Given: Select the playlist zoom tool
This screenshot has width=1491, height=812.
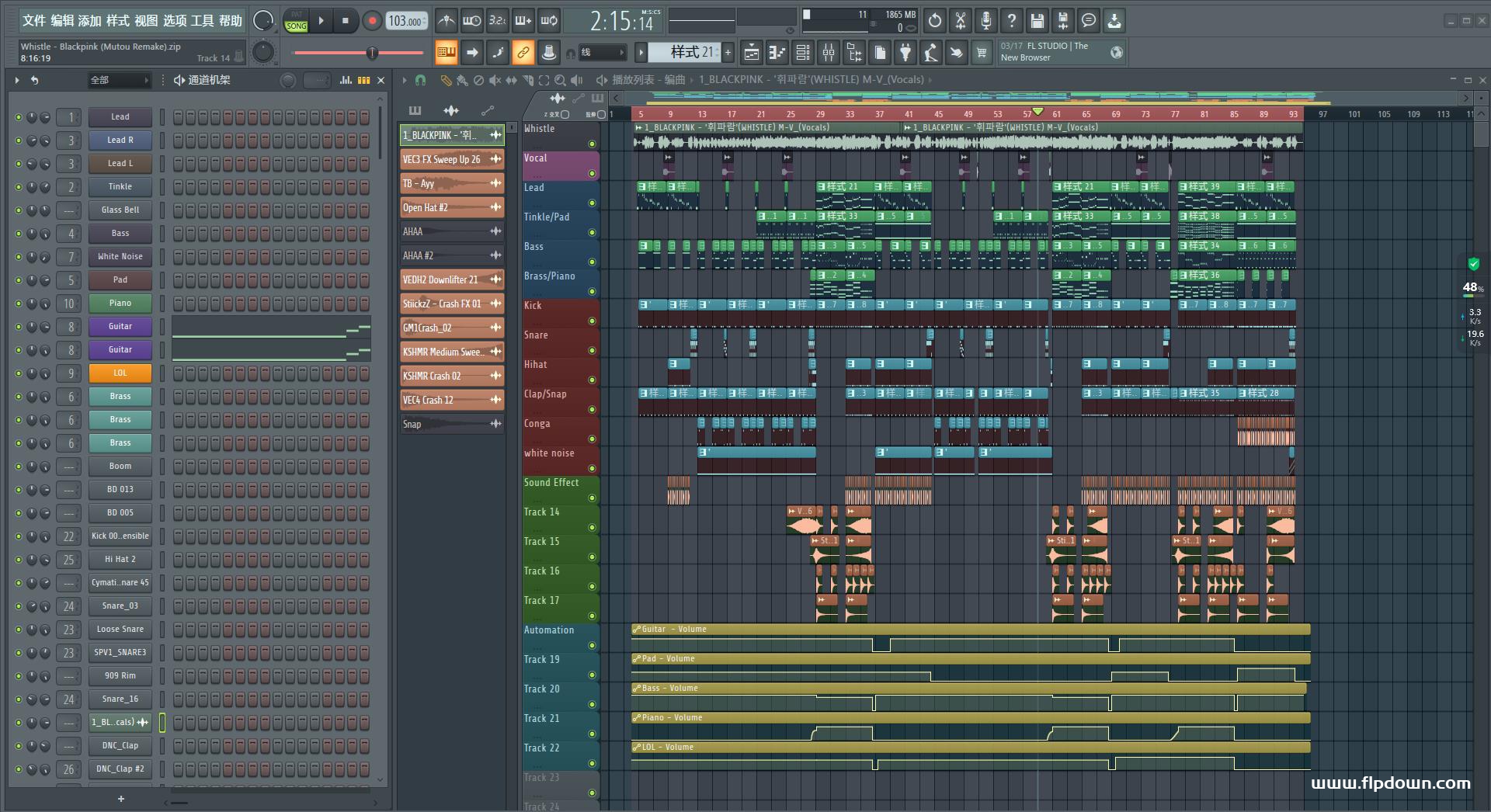Looking at the screenshot, I should (x=560, y=80).
